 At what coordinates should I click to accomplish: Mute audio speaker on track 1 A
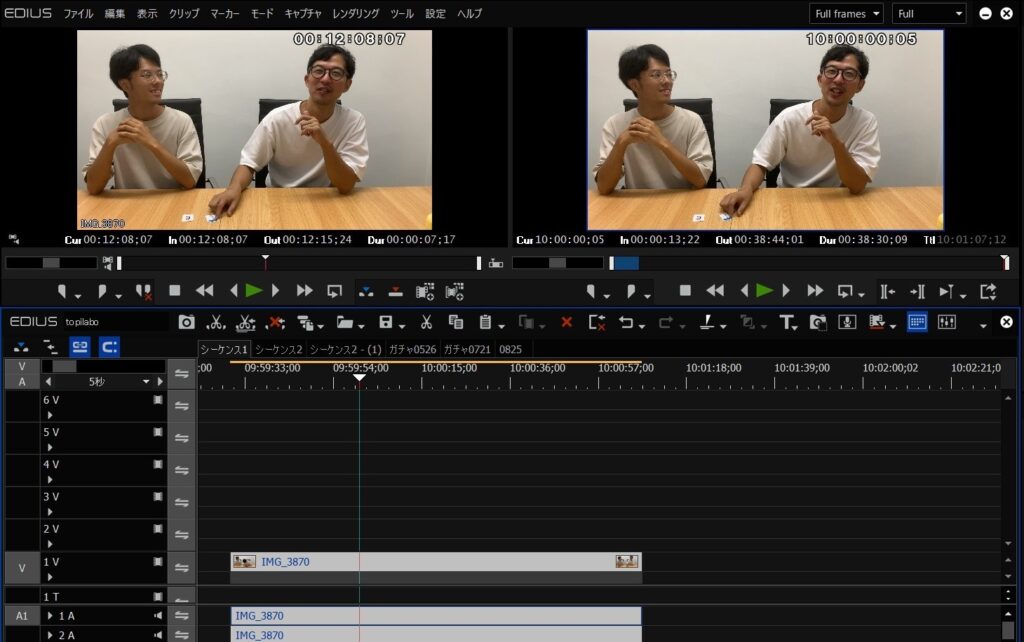(x=157, y=616)
